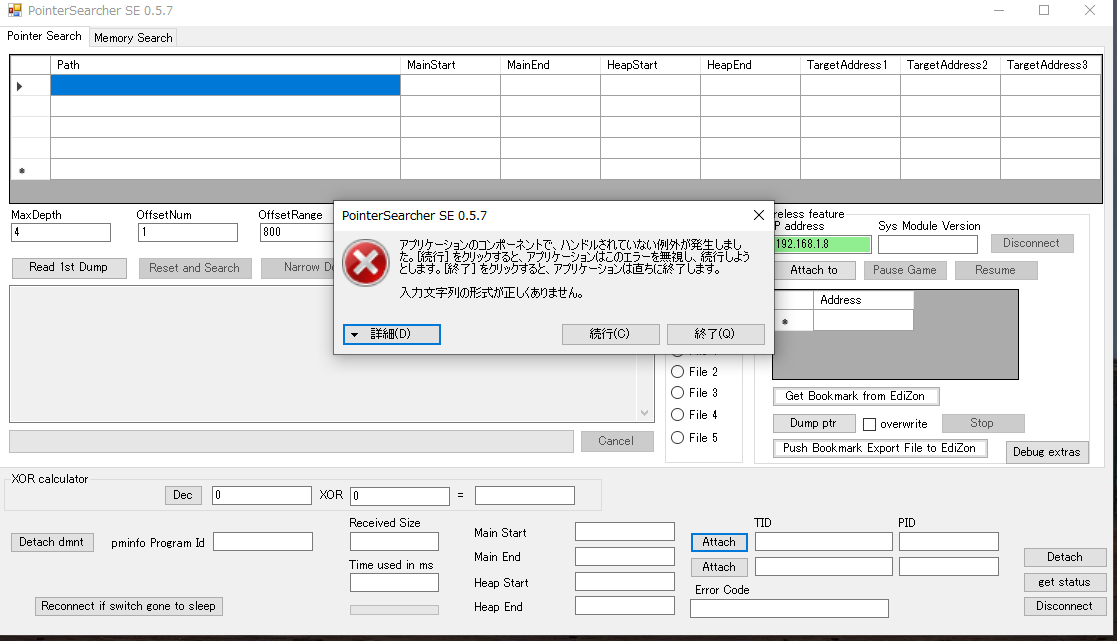Screen dimensions: 1117x641
Task: Click the Path column header
Action: (225, 65)
